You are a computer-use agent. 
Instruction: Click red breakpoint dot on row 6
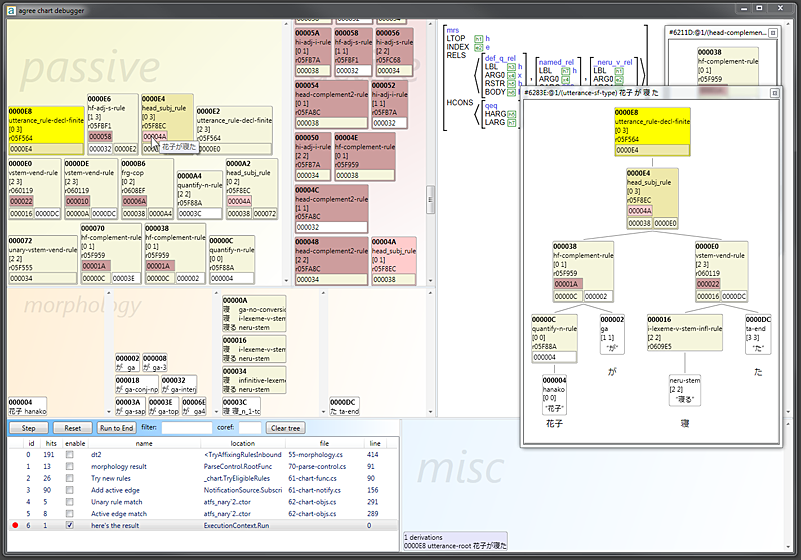(15, 525)
